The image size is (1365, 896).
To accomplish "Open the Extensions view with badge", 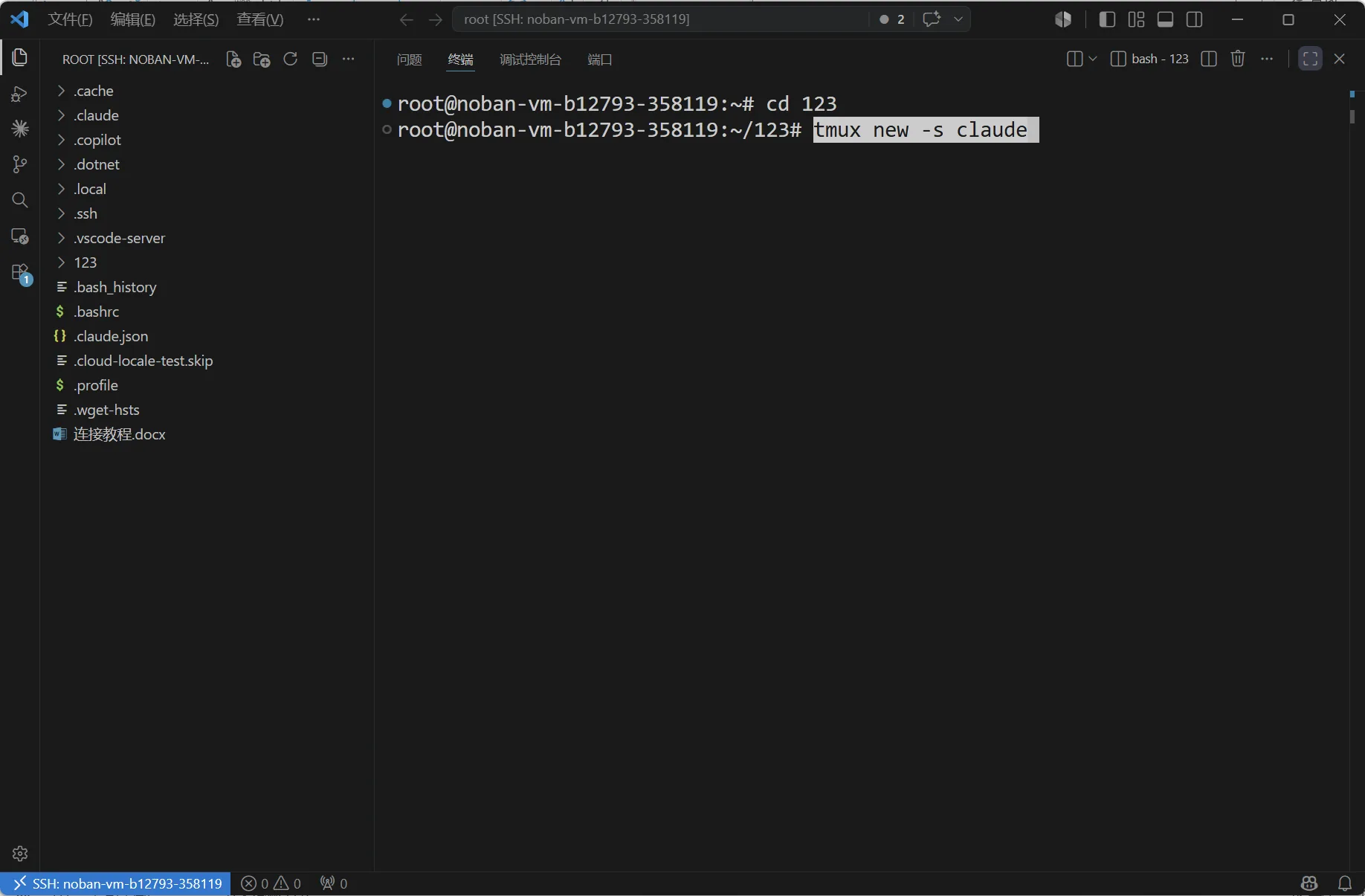I will click(x=21, y=274).
